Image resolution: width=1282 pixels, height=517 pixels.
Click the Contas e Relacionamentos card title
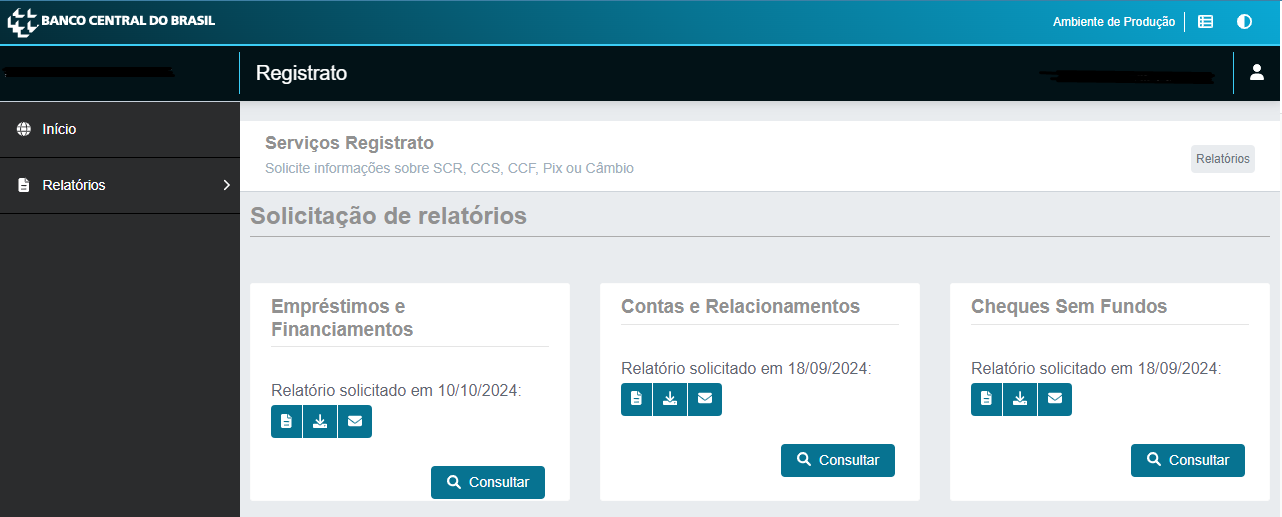(x=740, y=306)
